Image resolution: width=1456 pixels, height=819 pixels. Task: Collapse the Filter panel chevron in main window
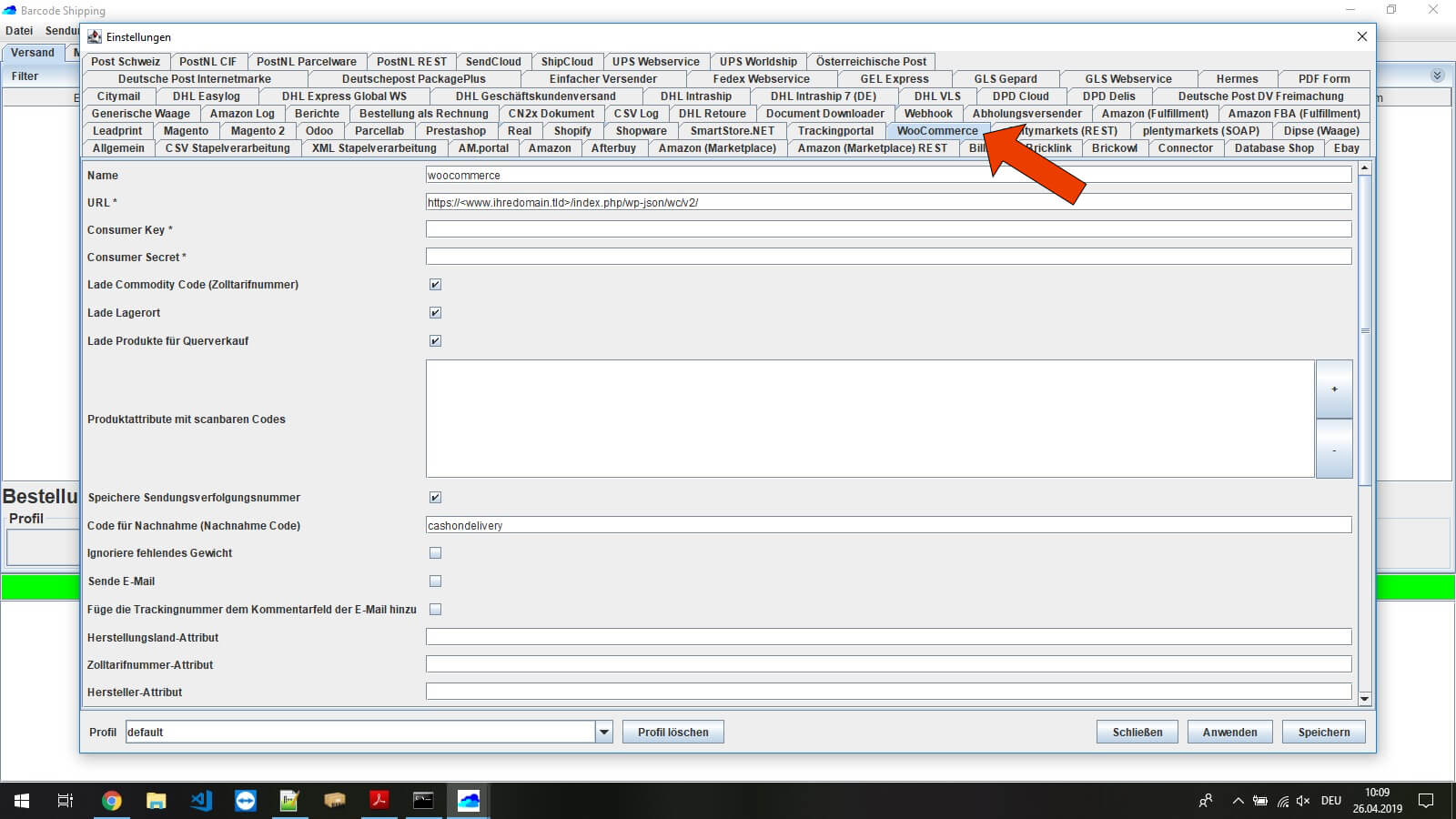tap(1437, 76)
